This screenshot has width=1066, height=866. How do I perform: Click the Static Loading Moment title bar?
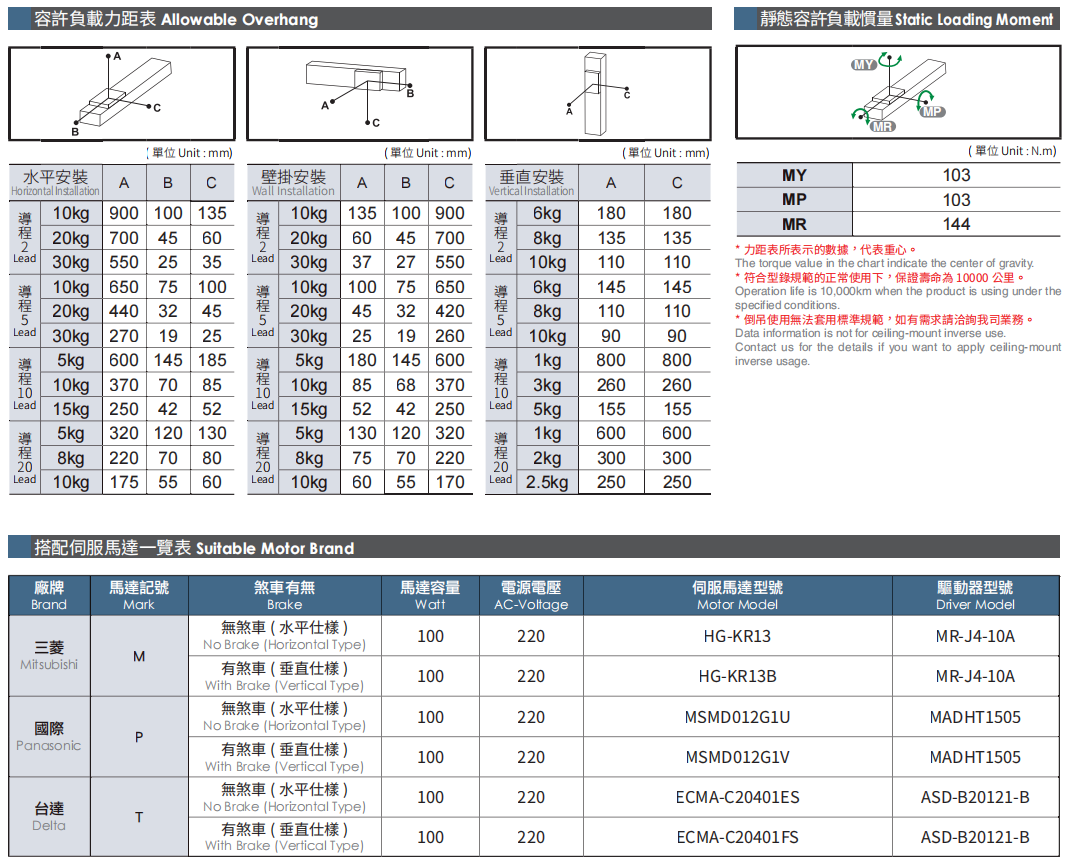coord(897,19)
